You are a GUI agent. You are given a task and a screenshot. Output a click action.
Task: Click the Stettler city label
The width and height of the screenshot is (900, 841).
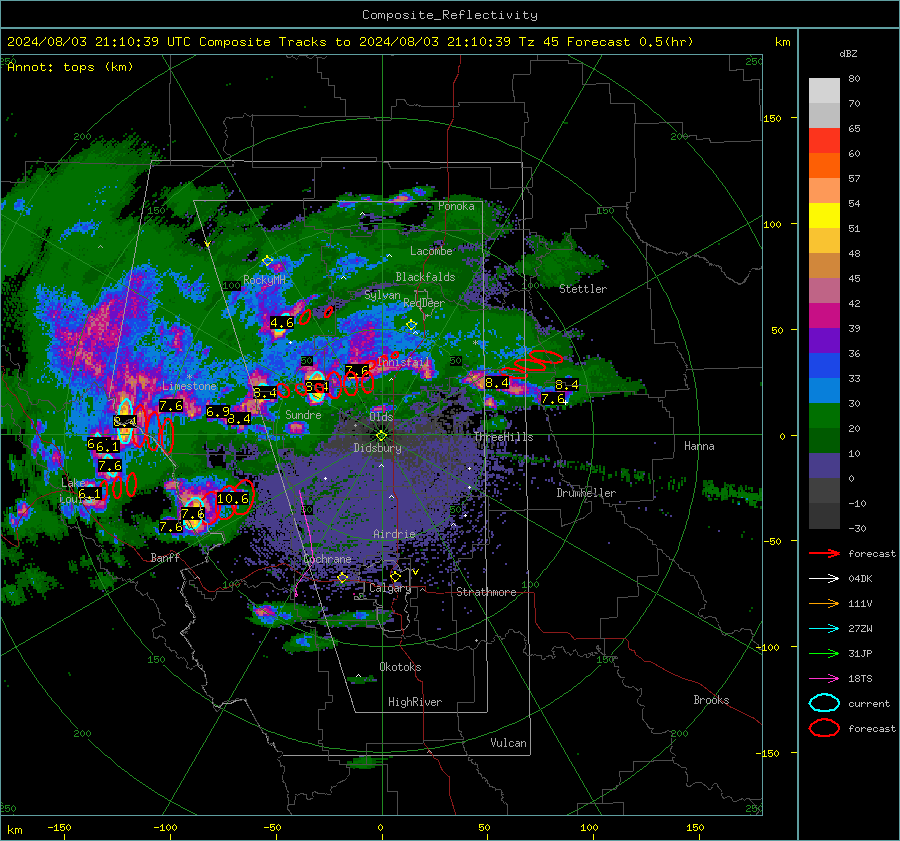click(x=583, y=289)
